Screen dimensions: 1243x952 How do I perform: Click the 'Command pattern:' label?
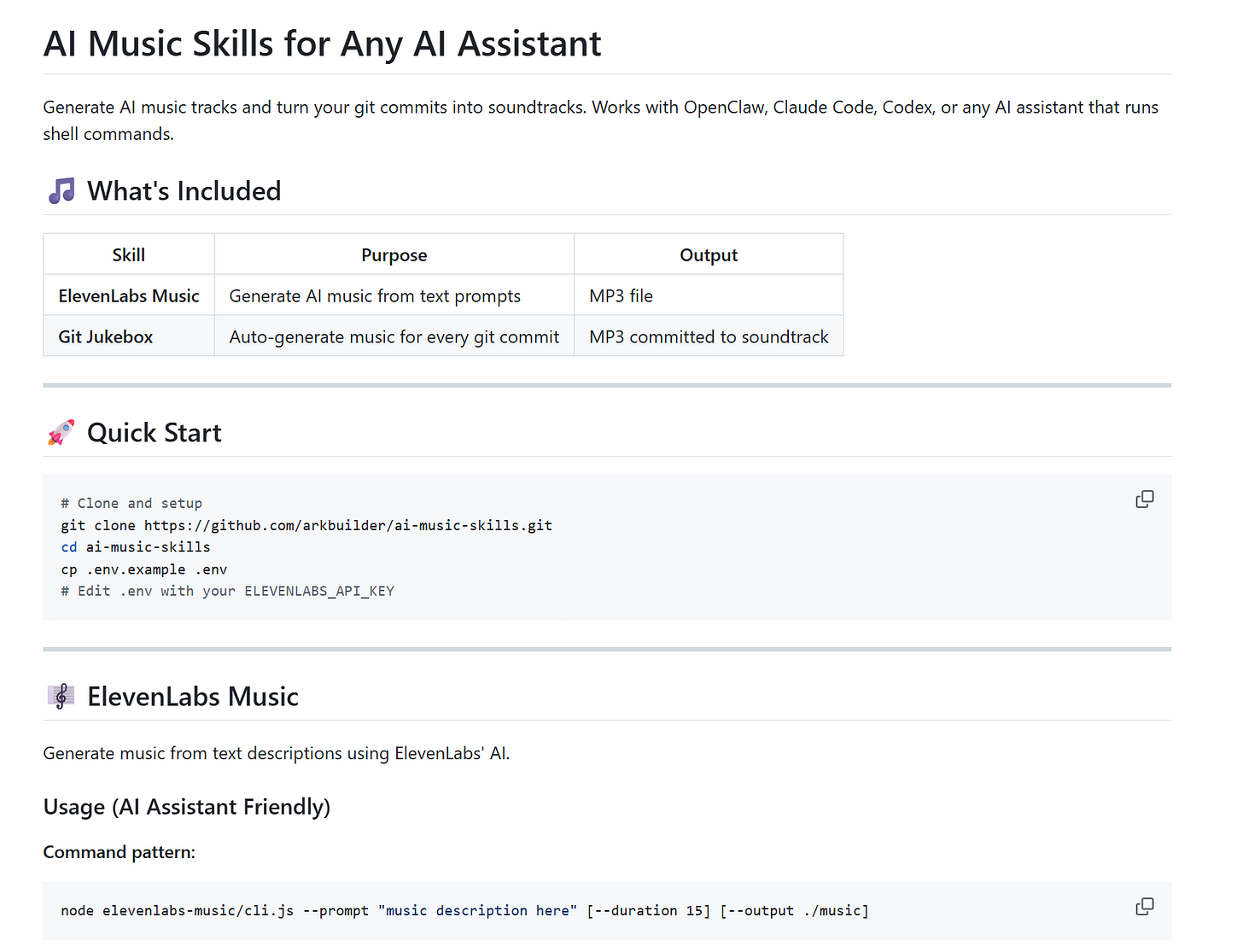click(x=120, y=852)
